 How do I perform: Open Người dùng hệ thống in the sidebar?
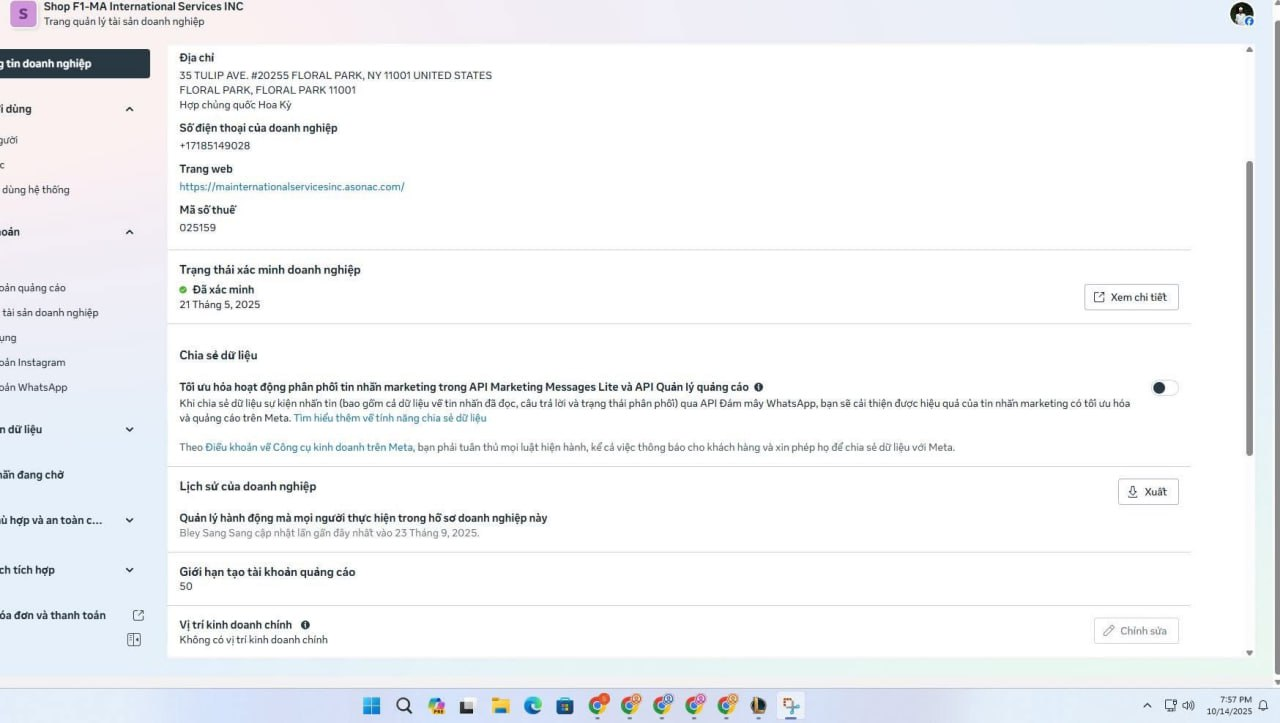(35, 190)
